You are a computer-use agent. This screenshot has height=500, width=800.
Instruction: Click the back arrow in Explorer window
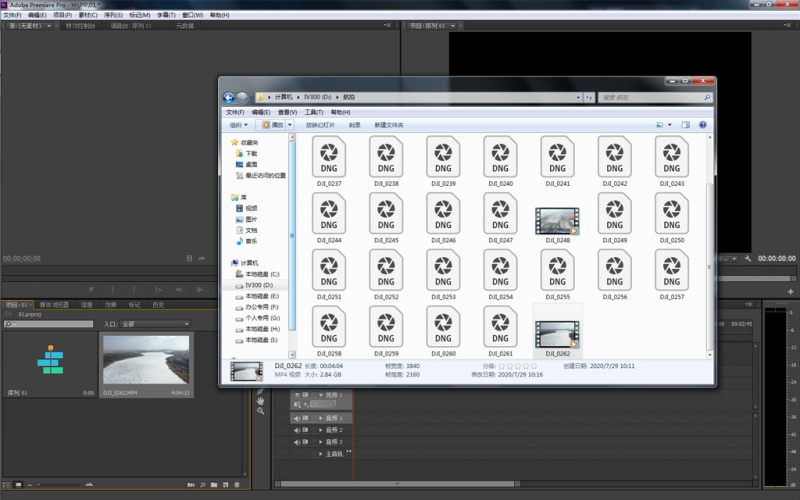click(229, 97)
